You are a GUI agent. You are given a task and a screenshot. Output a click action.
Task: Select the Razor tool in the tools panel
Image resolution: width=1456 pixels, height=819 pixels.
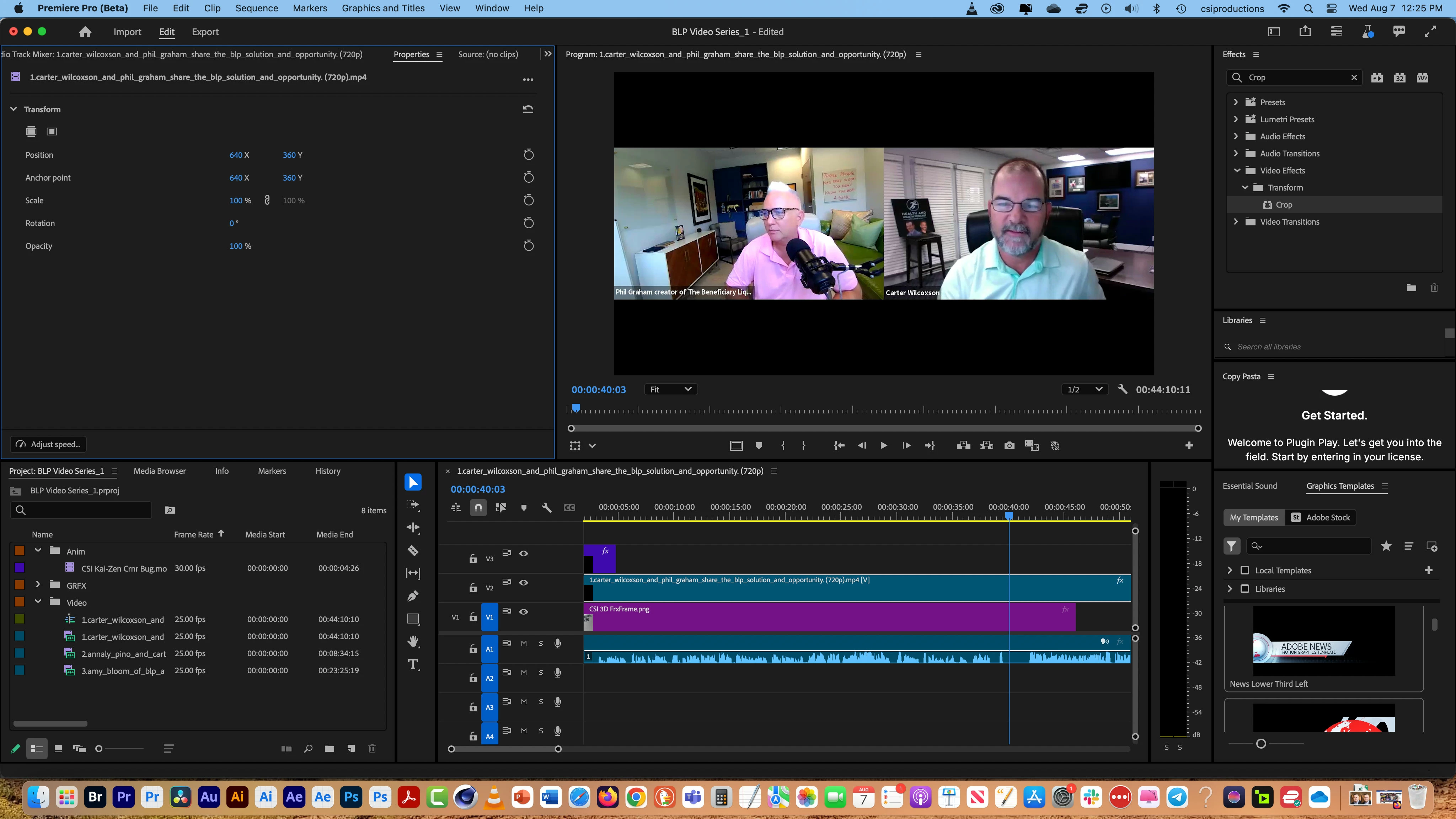click(x=413, y=551)
